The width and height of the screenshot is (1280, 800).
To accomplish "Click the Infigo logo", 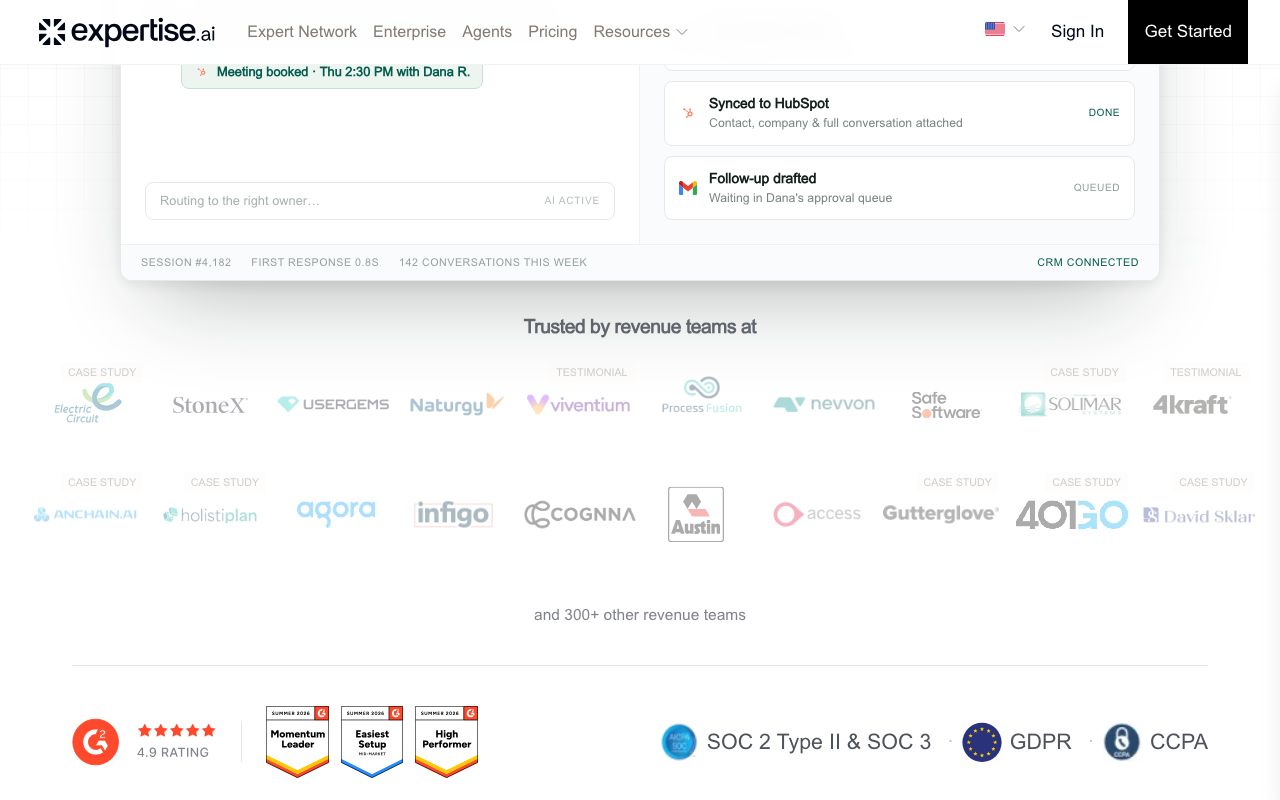I will pyautogui.click(x=453, y=514).
